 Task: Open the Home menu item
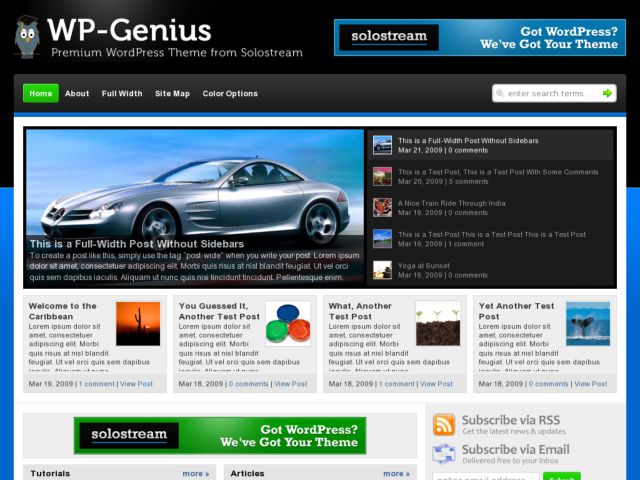click(41, 93)
